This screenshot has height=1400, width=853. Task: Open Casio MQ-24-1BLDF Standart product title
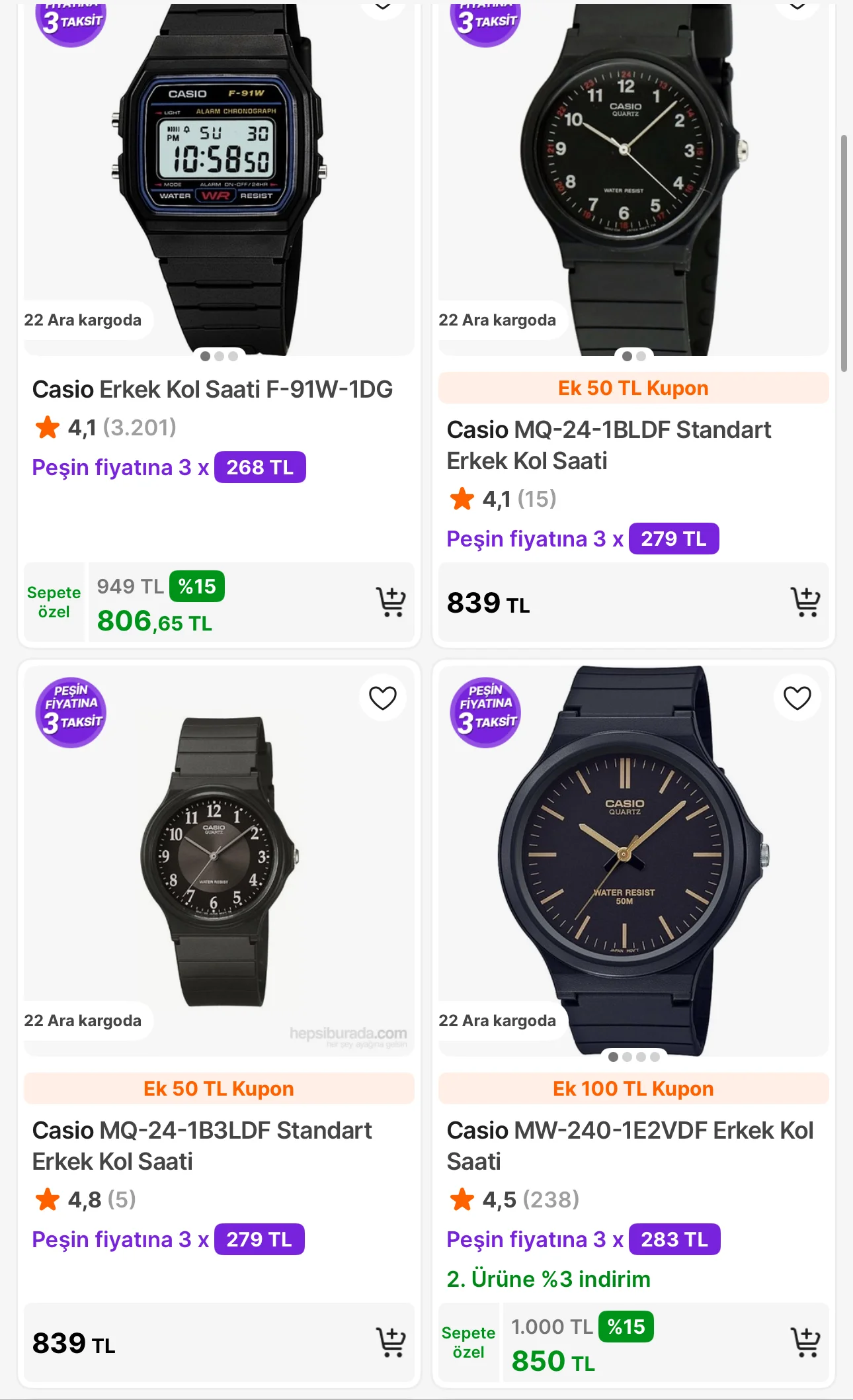608,445
